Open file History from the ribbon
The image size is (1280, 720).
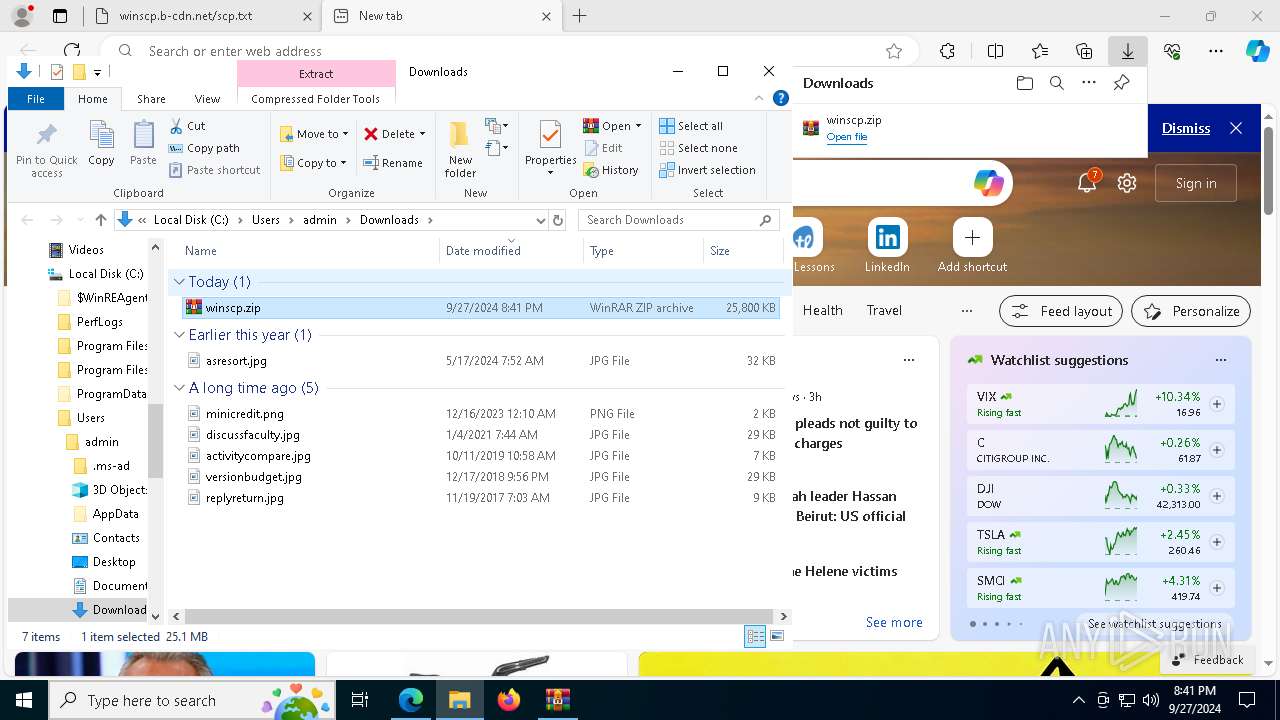click(611, 170)
